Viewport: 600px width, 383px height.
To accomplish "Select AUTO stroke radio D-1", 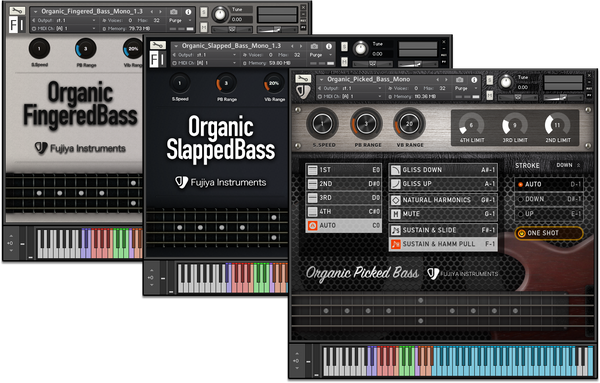I will click(549, 184).
